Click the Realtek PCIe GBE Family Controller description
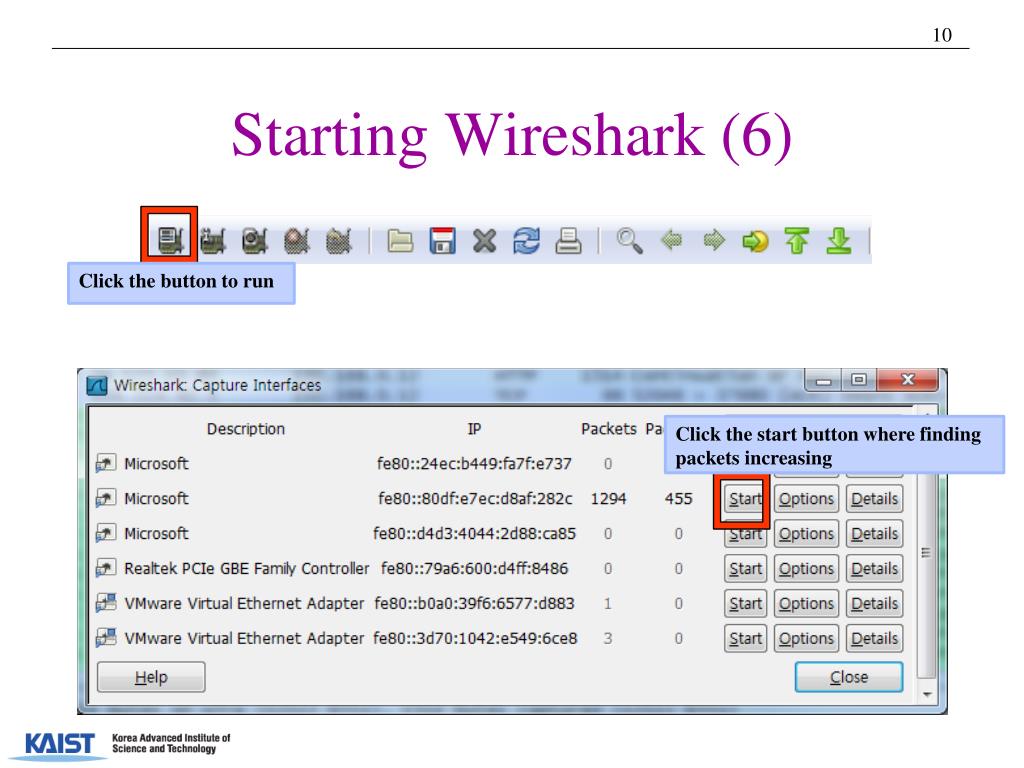1024x768 pixels. (246, 568)
